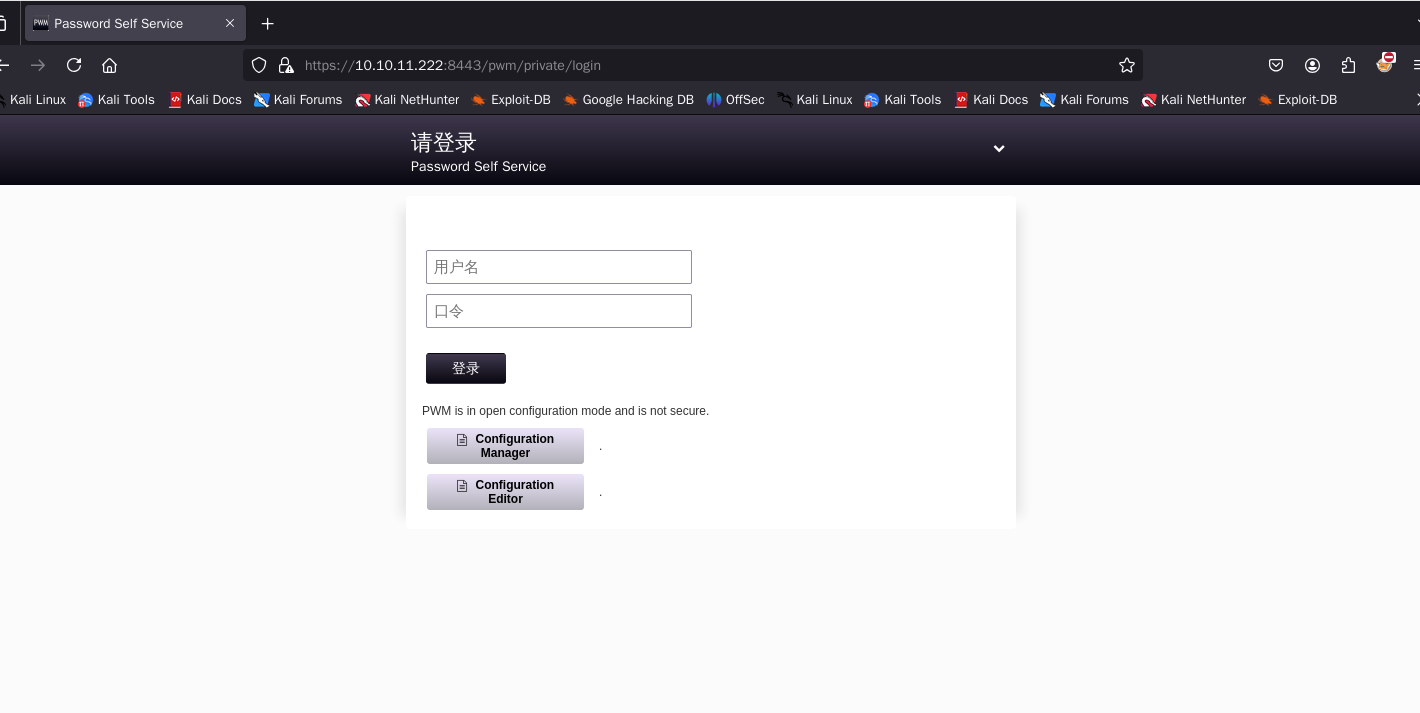Open the Google Hacking DB bookmark
This screenshot has height=713, width=1420.
pos(628,99)
